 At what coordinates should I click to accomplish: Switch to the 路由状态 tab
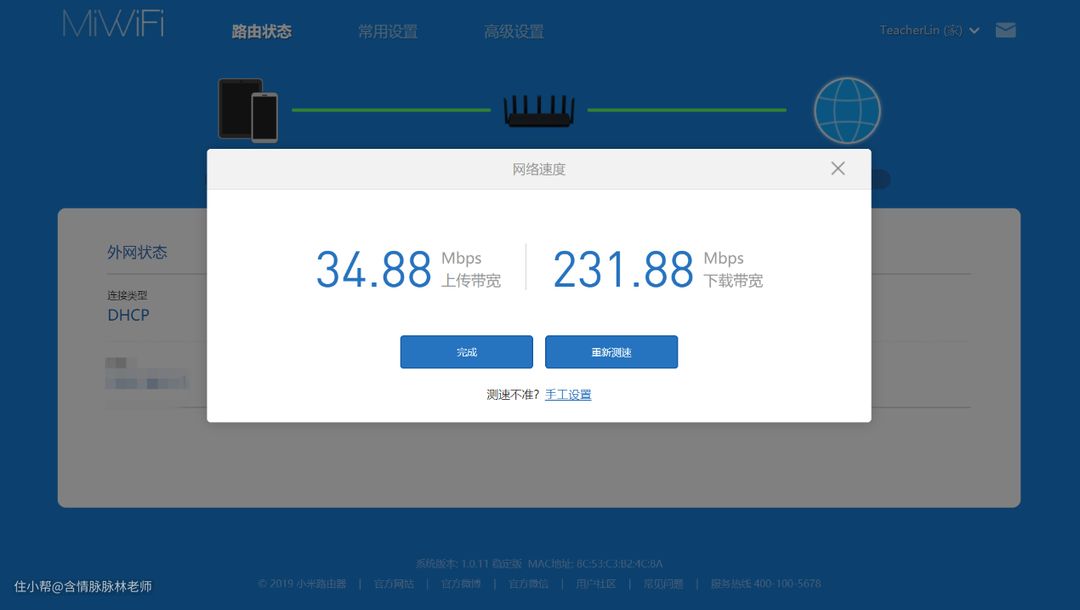pyautogui.click(x=262, y=31)
